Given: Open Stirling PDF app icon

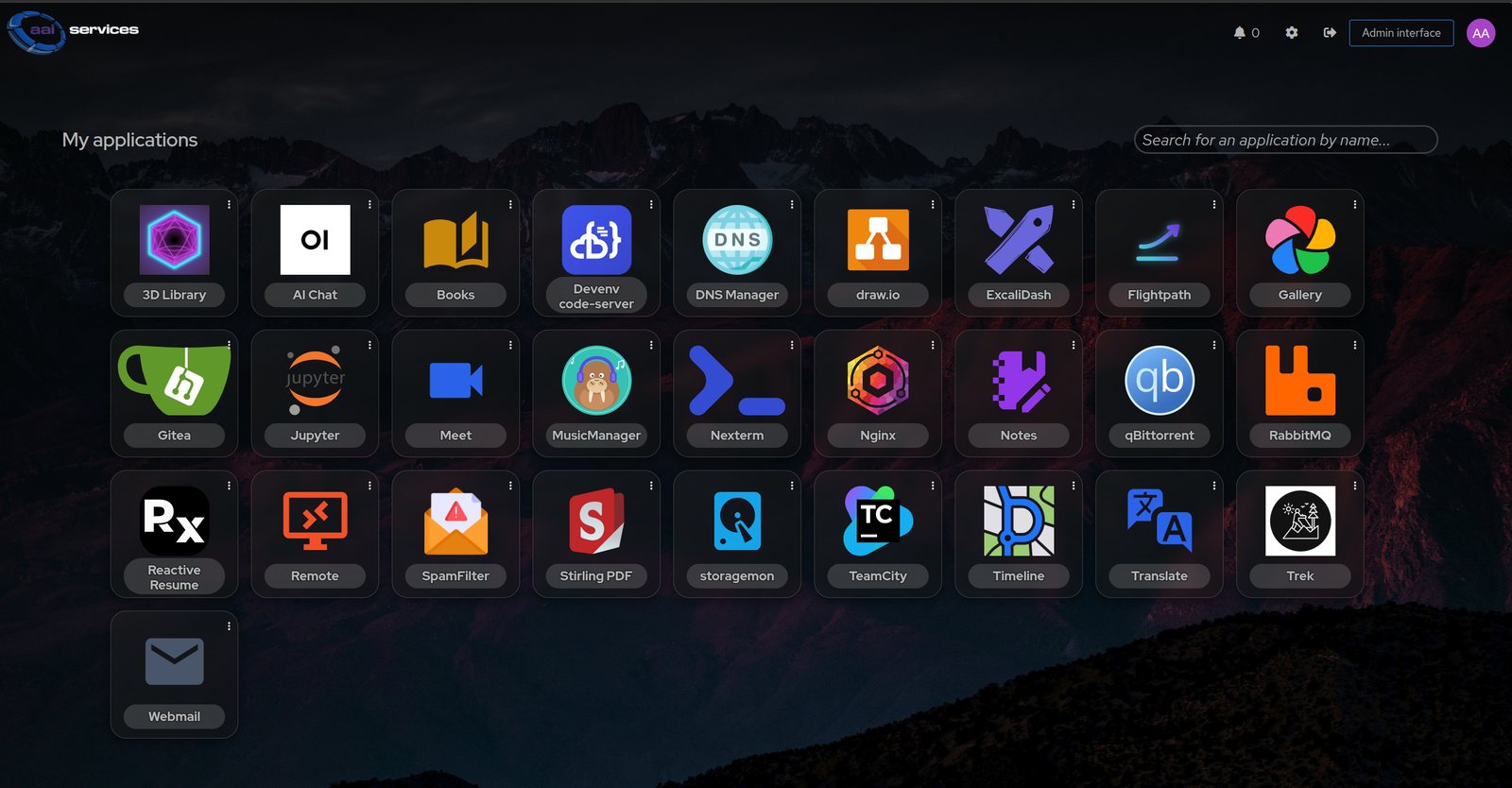Looking at the screenshot, I should [596, 521].
